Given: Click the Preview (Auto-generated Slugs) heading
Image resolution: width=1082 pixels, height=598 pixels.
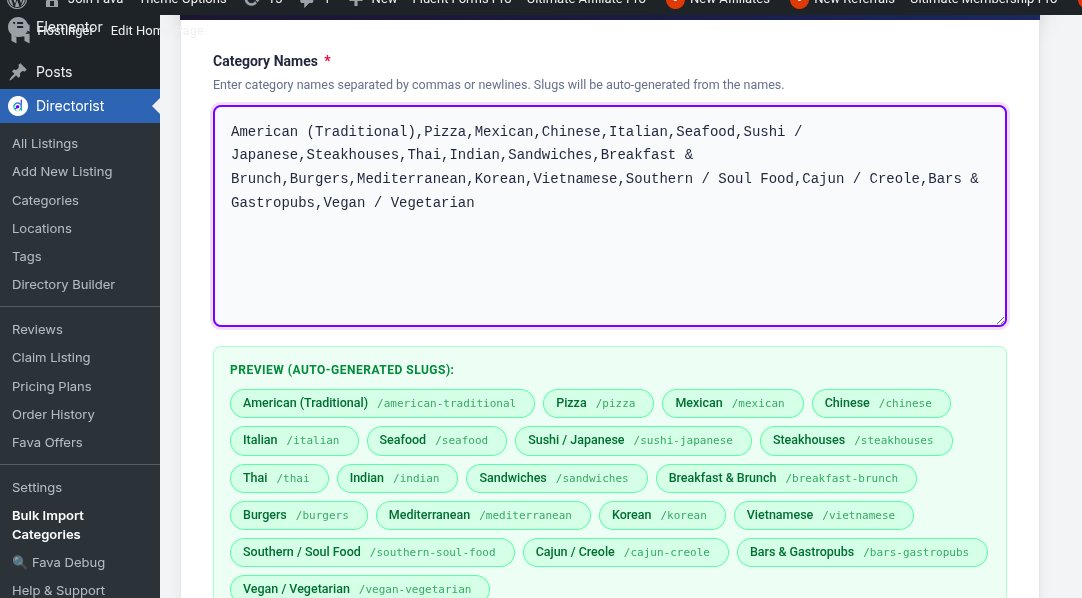Looking at the screenshot, I should pos(342,370).
